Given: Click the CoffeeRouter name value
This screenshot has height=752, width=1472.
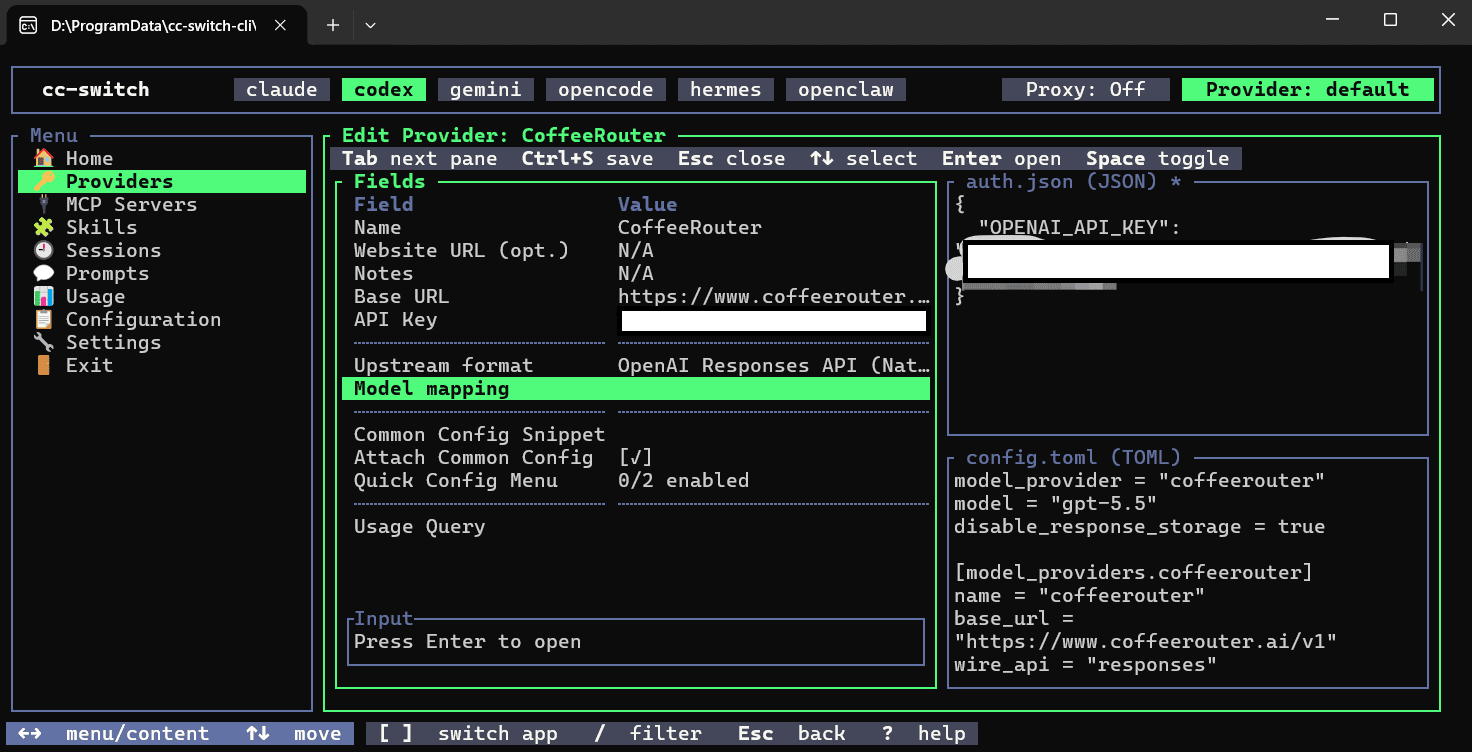Looking at the screenshot, I should click(x=690, y=227).
